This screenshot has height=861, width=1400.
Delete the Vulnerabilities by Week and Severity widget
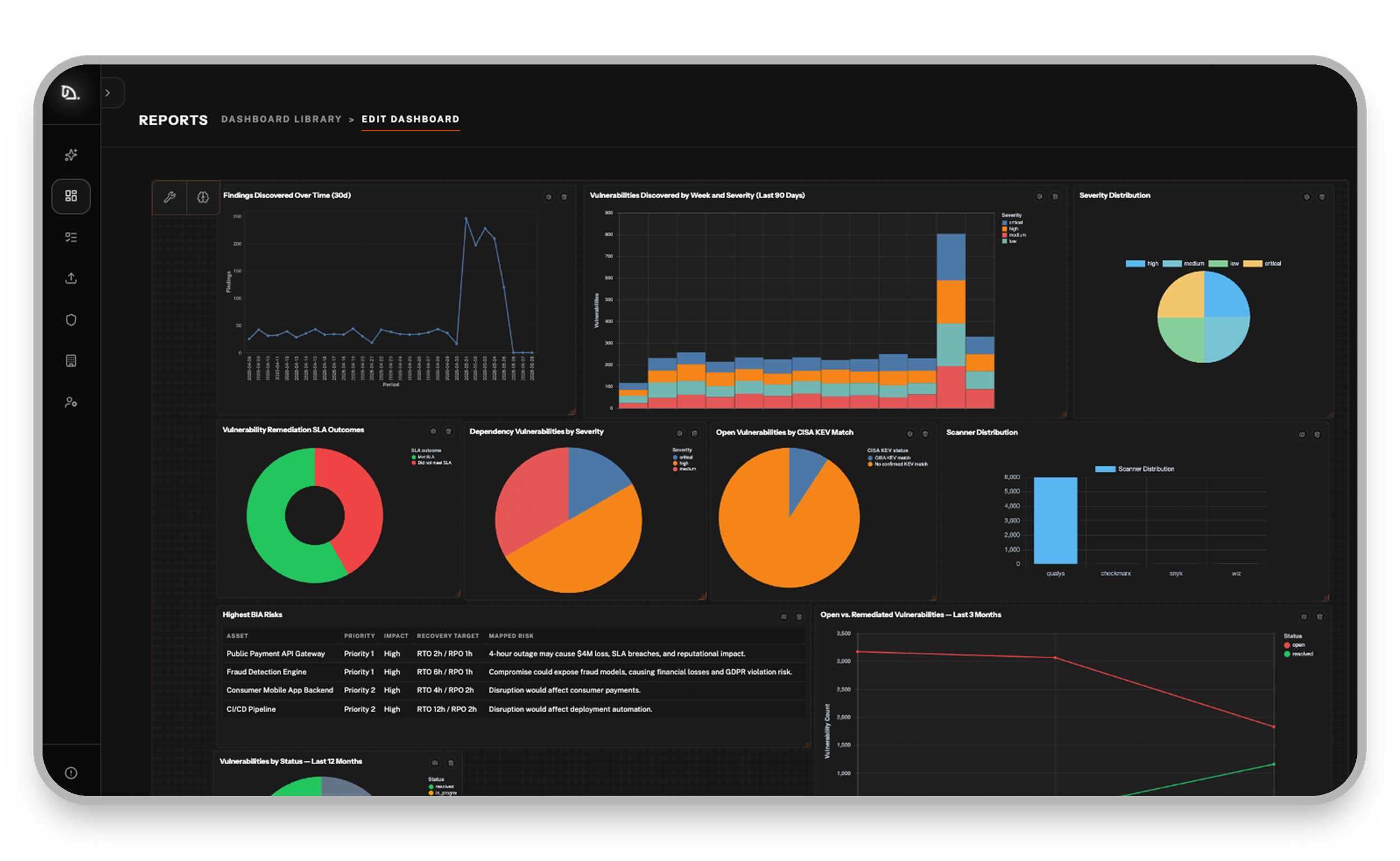1054,196
